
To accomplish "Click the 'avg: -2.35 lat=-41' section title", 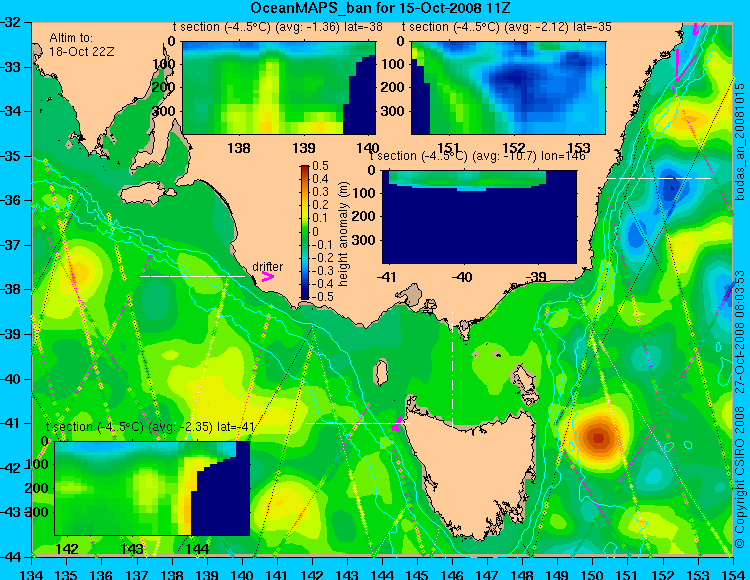I will (150, 427).
